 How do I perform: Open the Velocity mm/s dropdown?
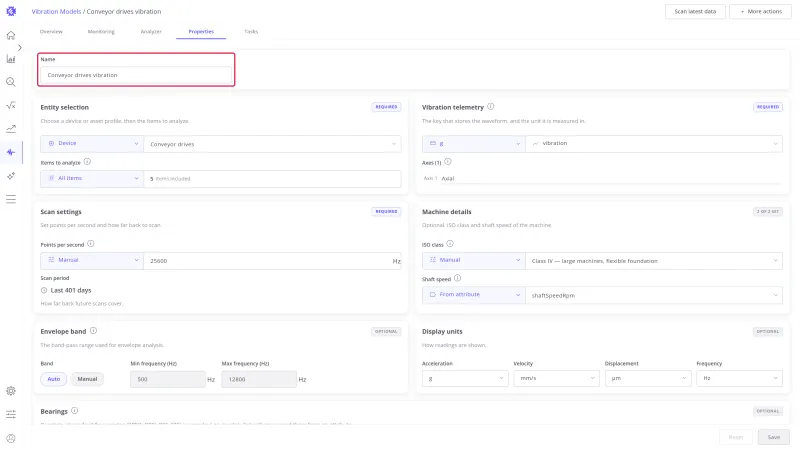556,378
